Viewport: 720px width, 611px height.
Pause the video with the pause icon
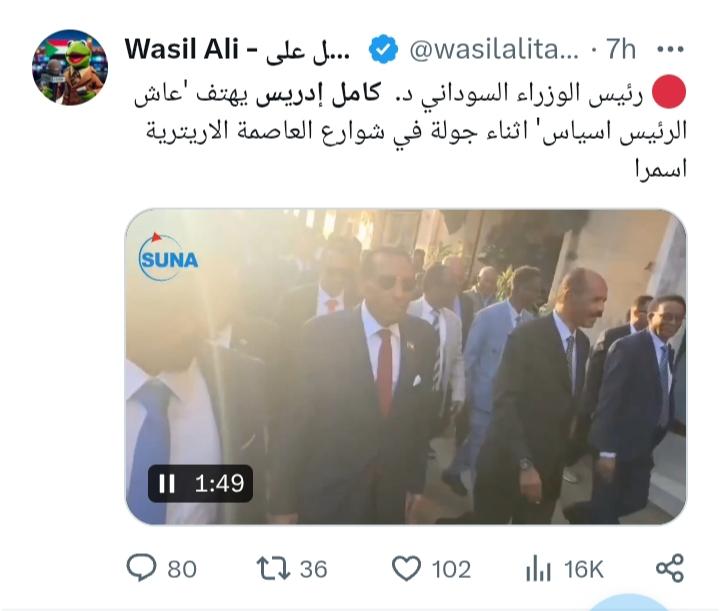[x=167, y=483]
